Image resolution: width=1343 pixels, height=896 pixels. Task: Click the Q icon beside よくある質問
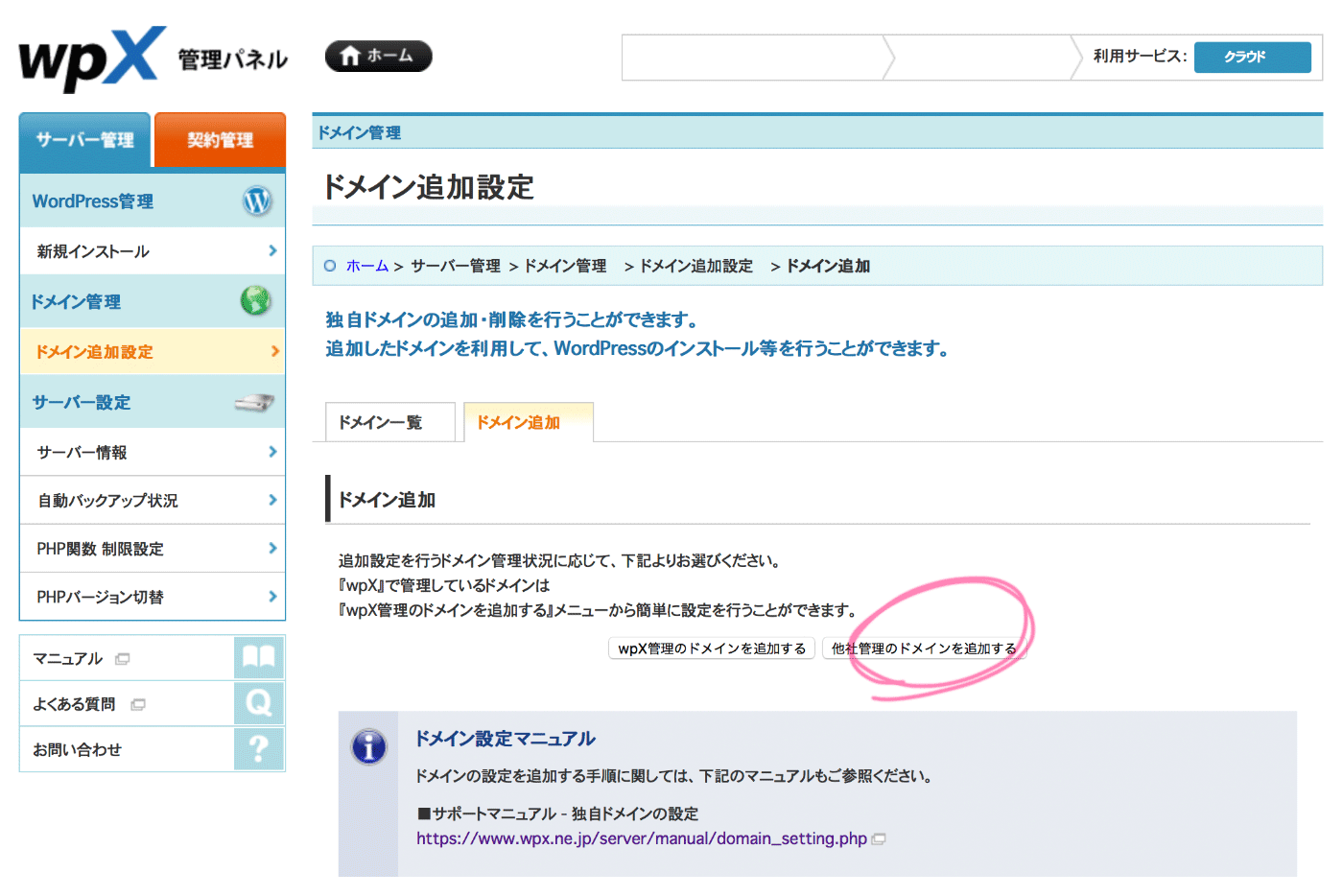tap(259, 703)
